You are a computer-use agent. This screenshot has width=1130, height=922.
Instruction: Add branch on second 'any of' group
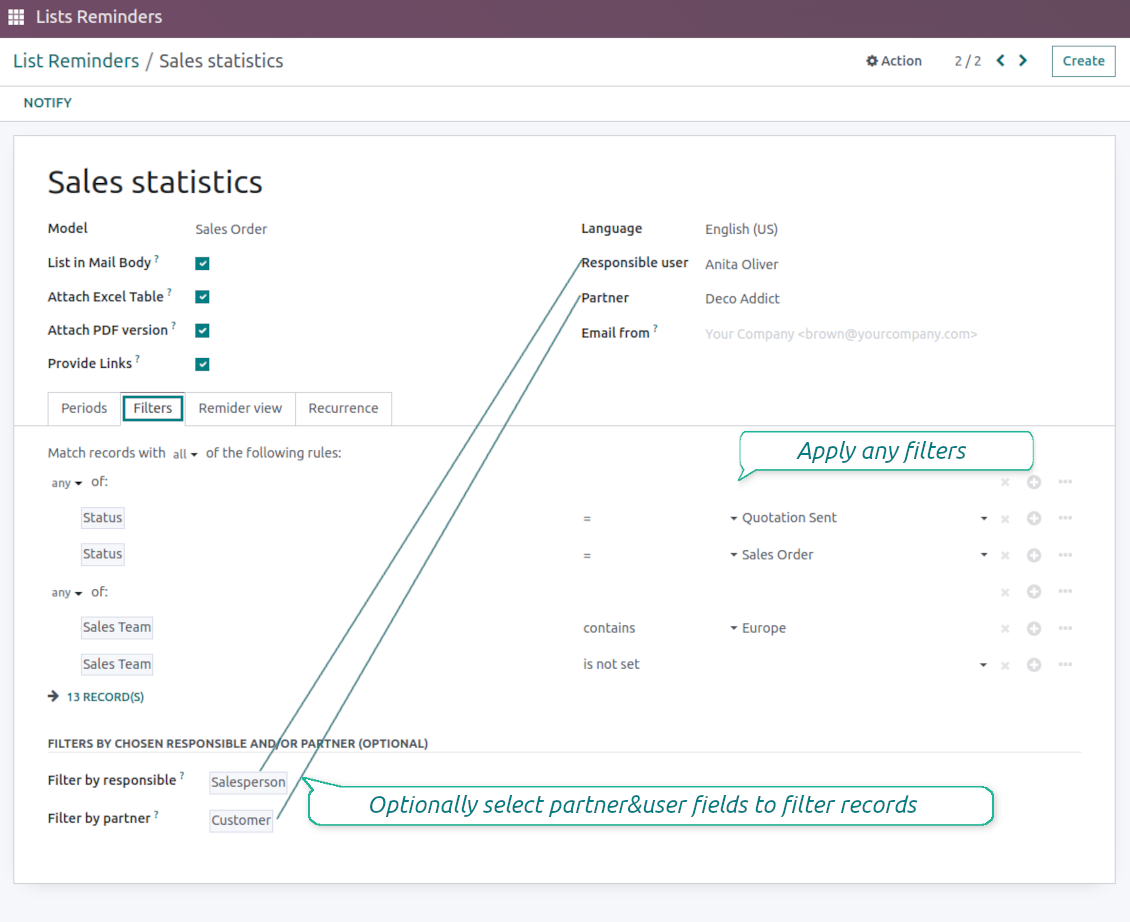click(1065, 591)
